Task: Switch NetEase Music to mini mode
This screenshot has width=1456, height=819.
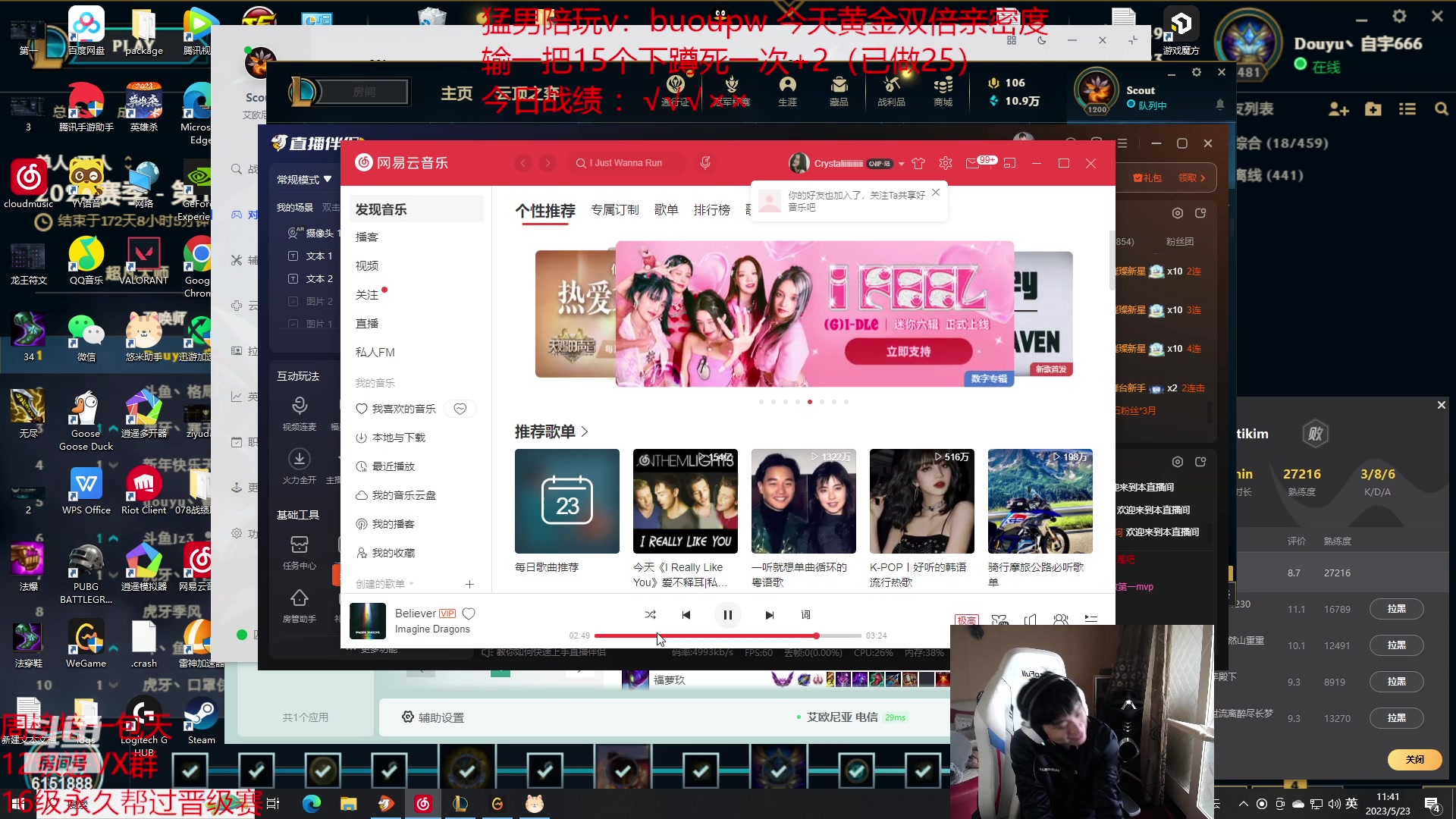Action: click(x=1009, y=163)
